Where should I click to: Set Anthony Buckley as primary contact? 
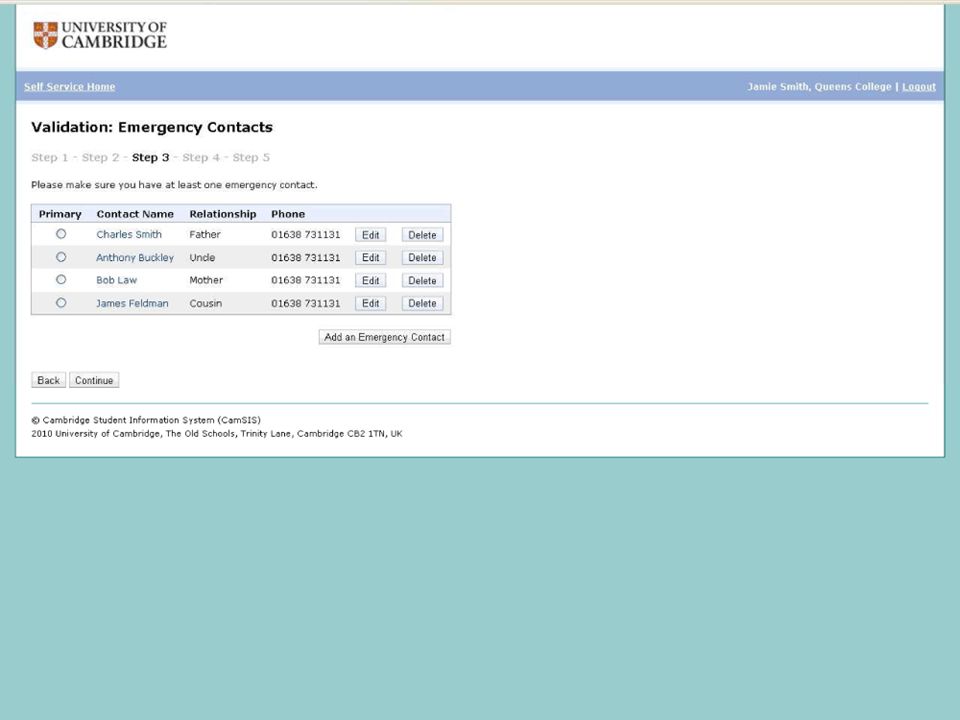pos(61,257)
